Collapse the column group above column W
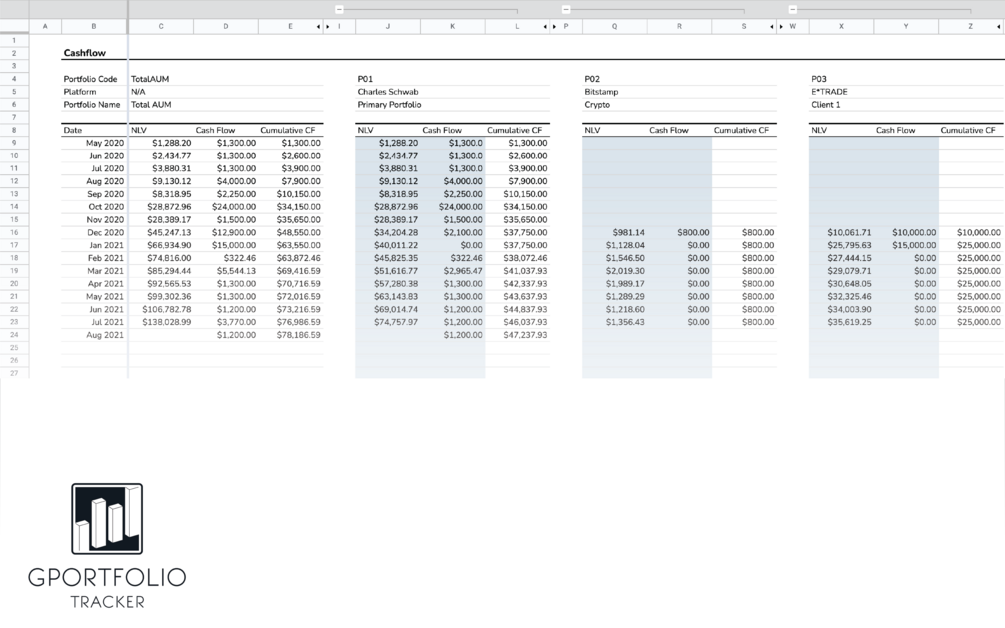The width and height of the screenshot is (1005, 628). [x=793, y=9]
